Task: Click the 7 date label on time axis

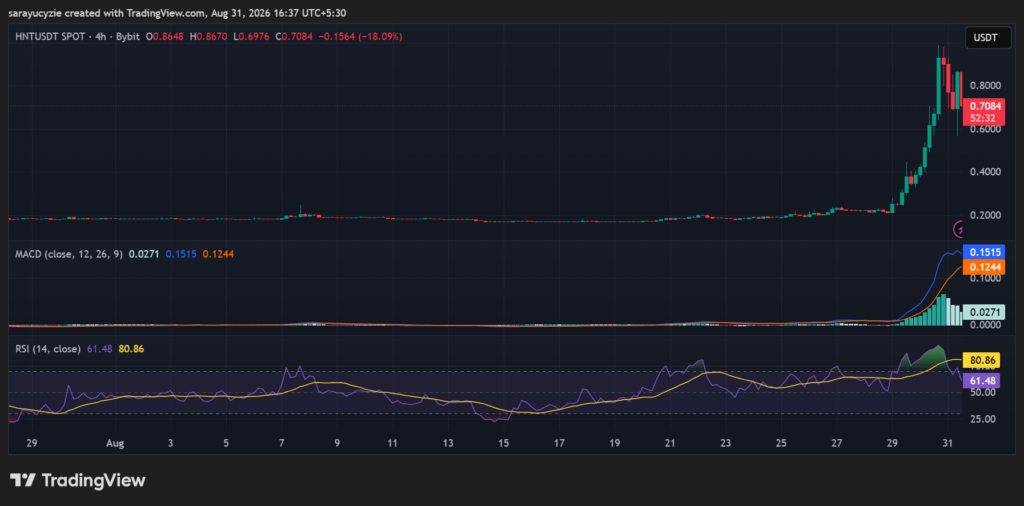Action: pyautogui.click(x=281, y=443)
